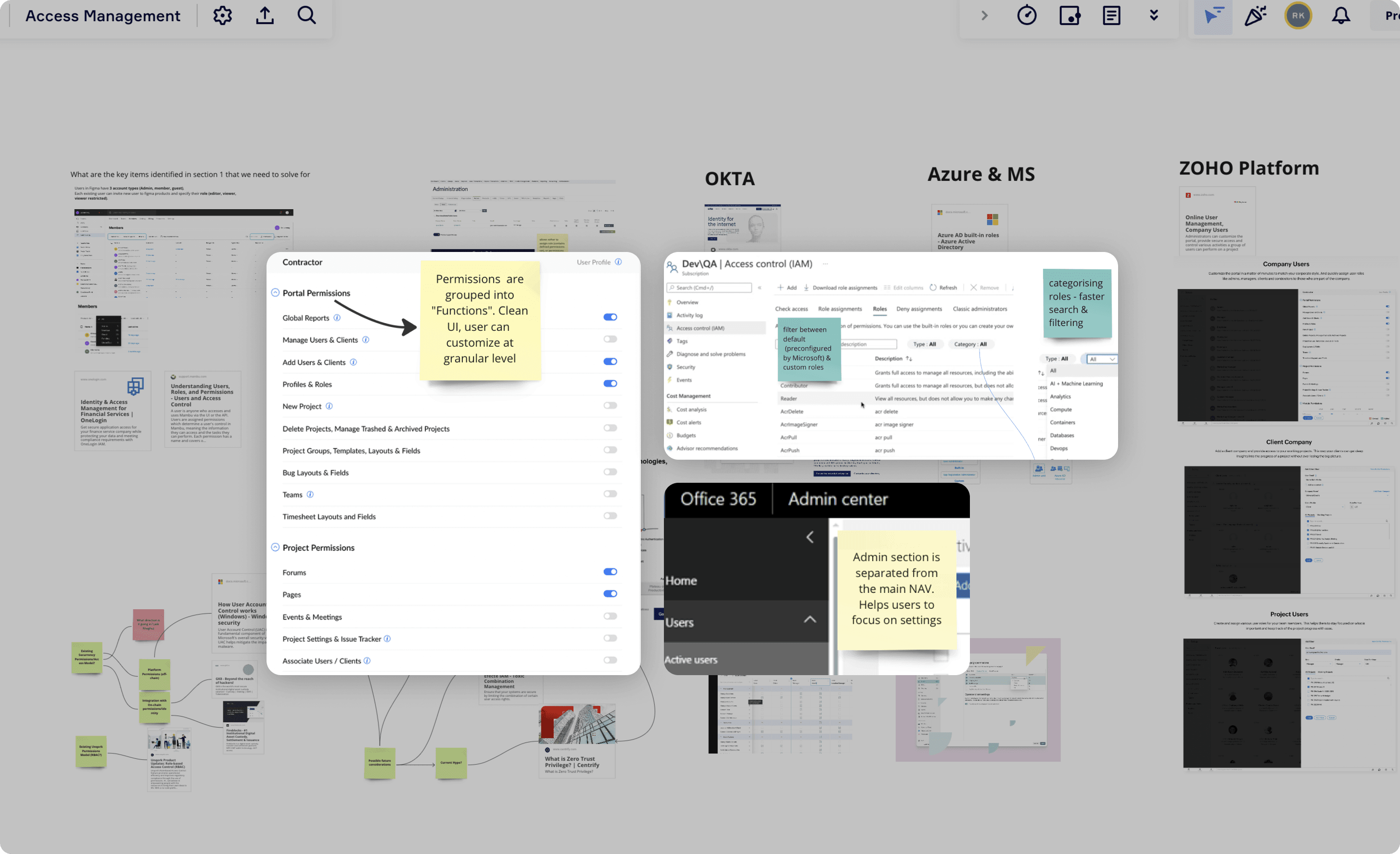This screenshot has height=854, width=1400.
Task: Open the Category : All filter
Action: pos(970,344)
